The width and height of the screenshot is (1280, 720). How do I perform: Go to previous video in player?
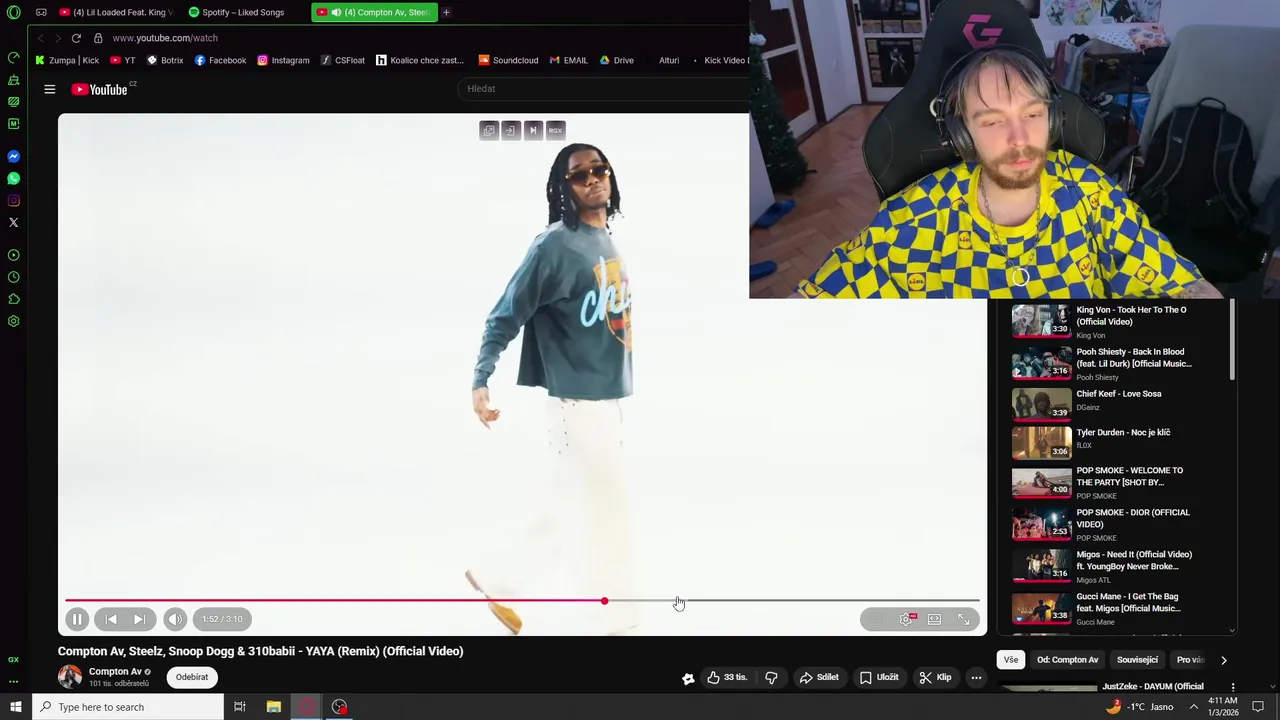[x=111, y=619]
